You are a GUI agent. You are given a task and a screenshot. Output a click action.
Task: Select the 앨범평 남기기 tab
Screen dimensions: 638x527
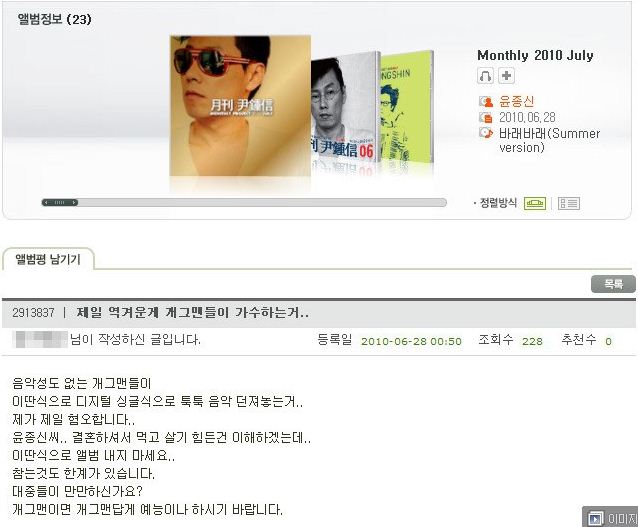(48, 259)
